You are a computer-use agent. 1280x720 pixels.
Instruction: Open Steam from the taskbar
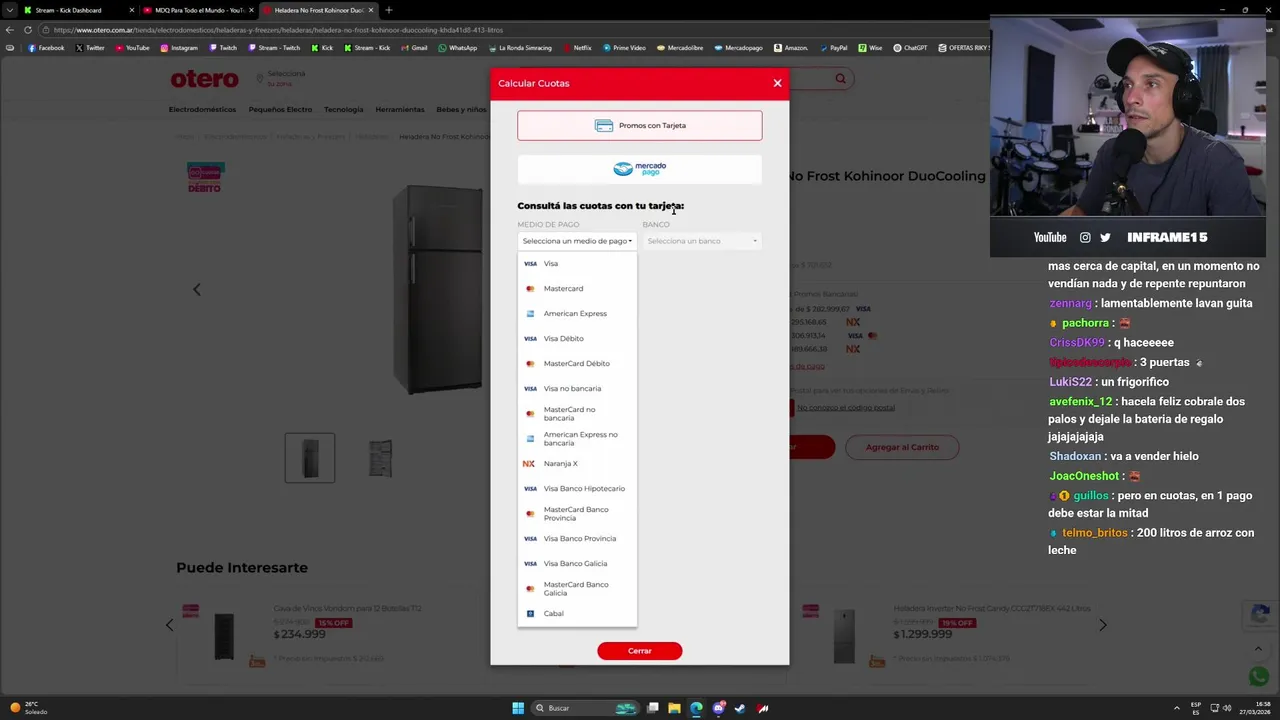(740, 708)
